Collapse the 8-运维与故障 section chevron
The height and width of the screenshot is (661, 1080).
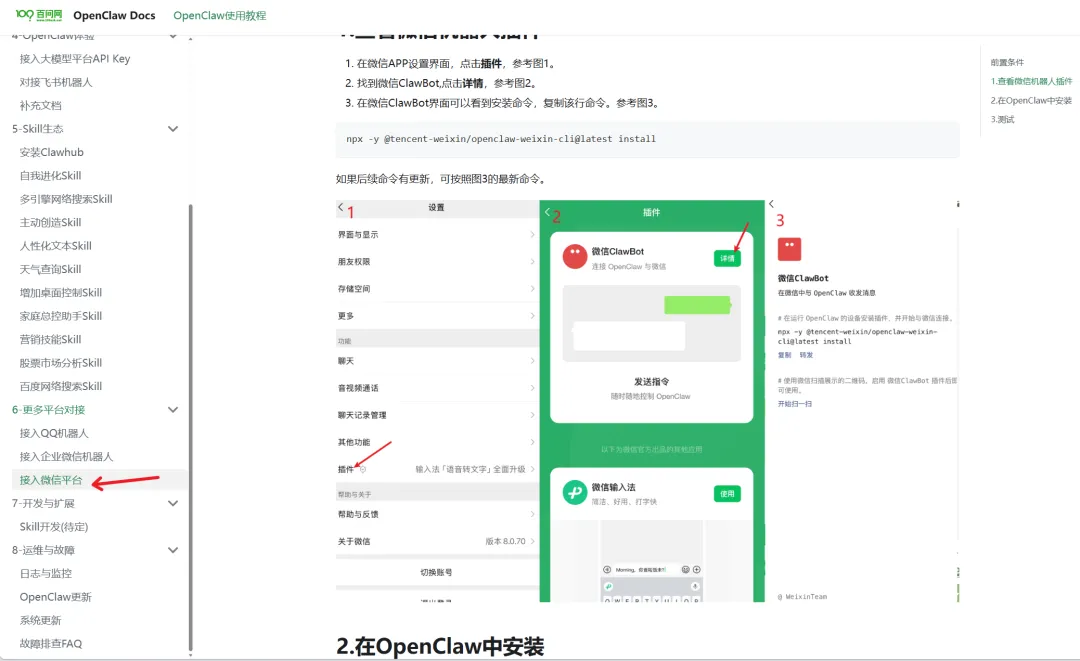[x=173, y=550]
